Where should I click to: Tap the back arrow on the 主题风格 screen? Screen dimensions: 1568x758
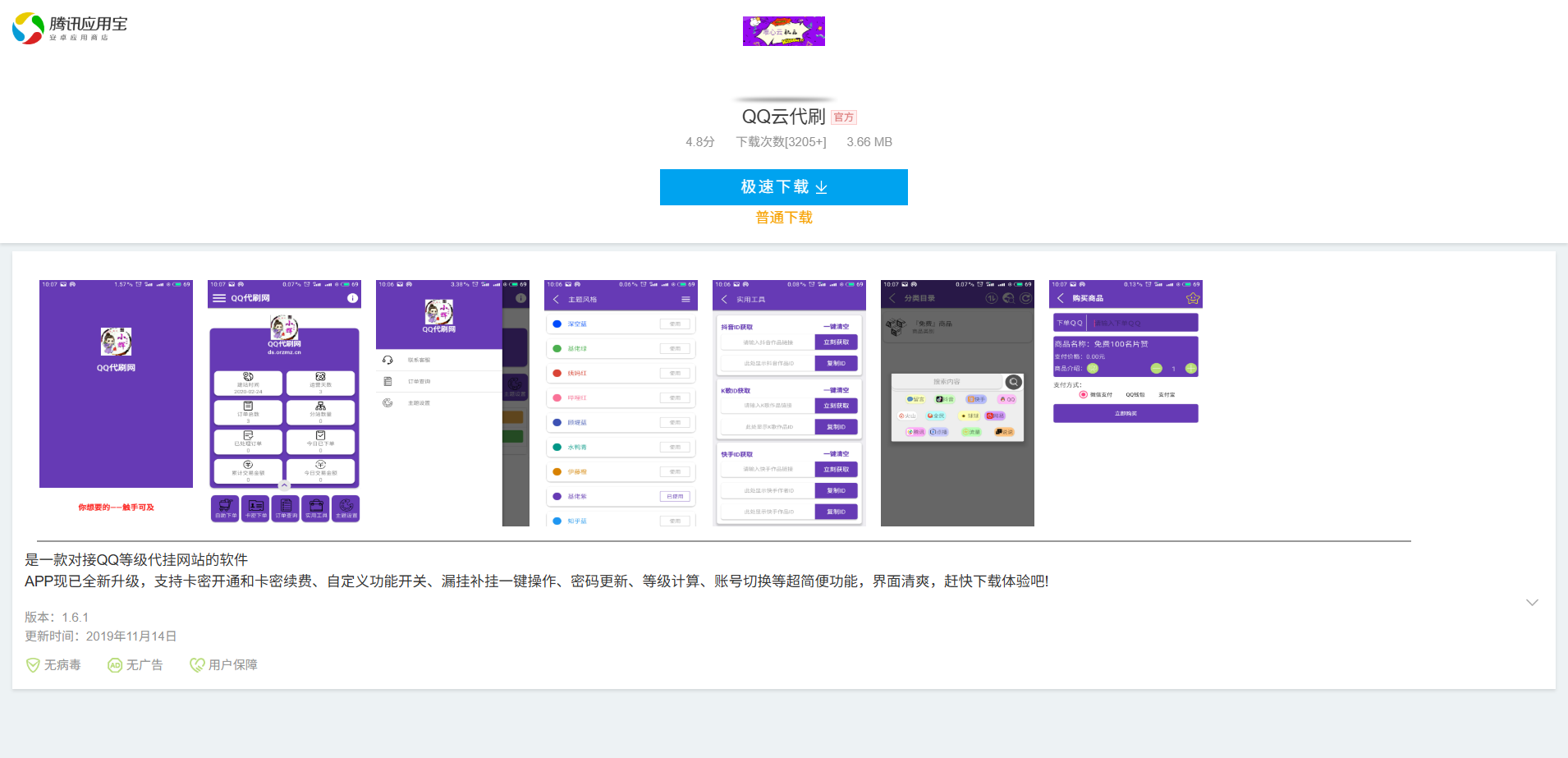point(556,298)
